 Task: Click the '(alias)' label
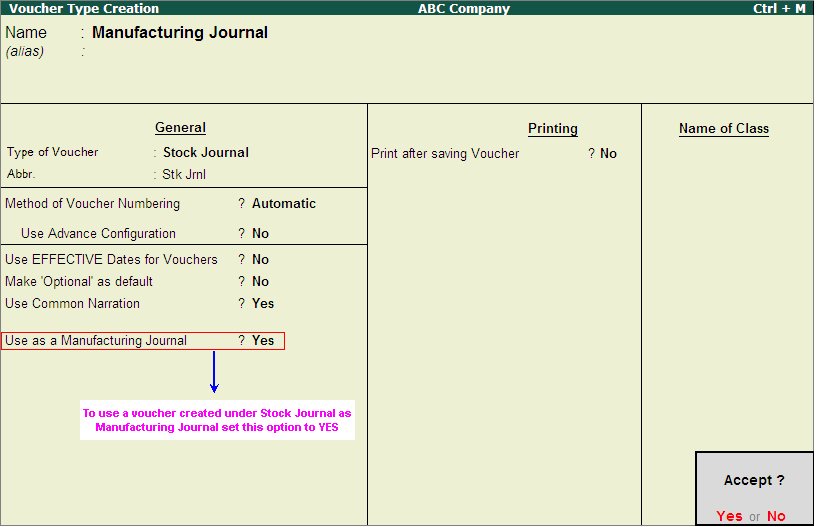click(25, 51)
